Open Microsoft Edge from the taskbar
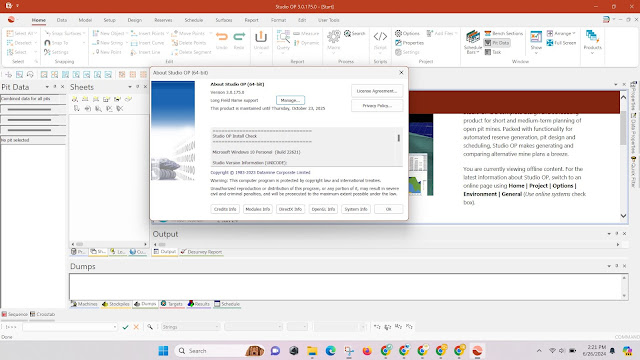The image size is (640, 360). [331, 351]
